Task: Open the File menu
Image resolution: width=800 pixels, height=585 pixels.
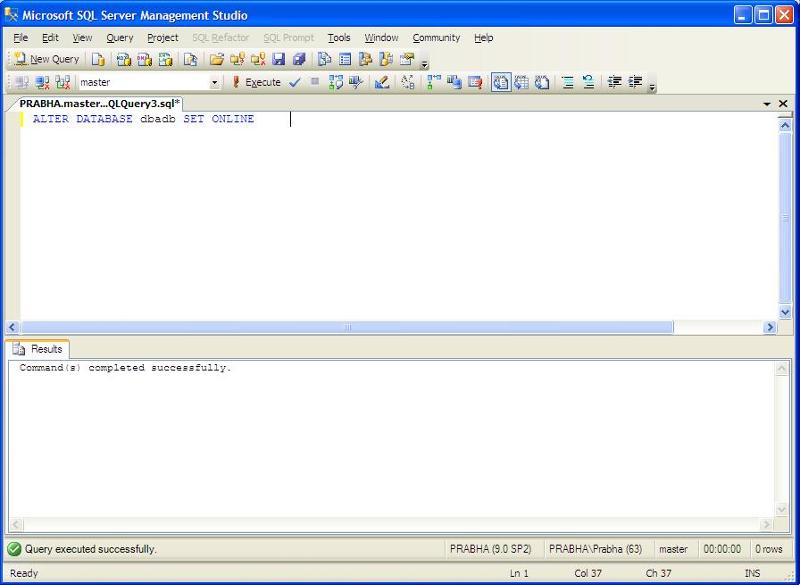Action: coord(20,38)
